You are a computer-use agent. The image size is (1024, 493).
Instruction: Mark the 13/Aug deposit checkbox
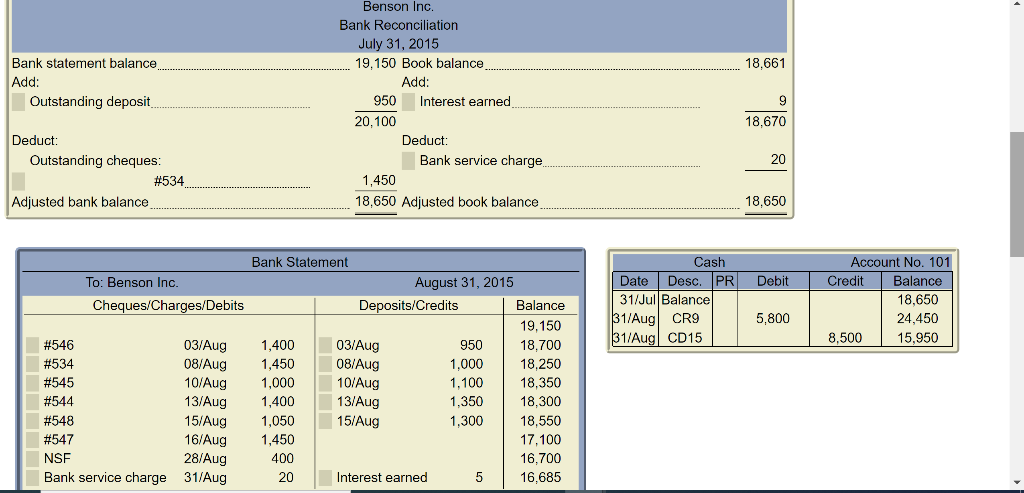[325, 402]
